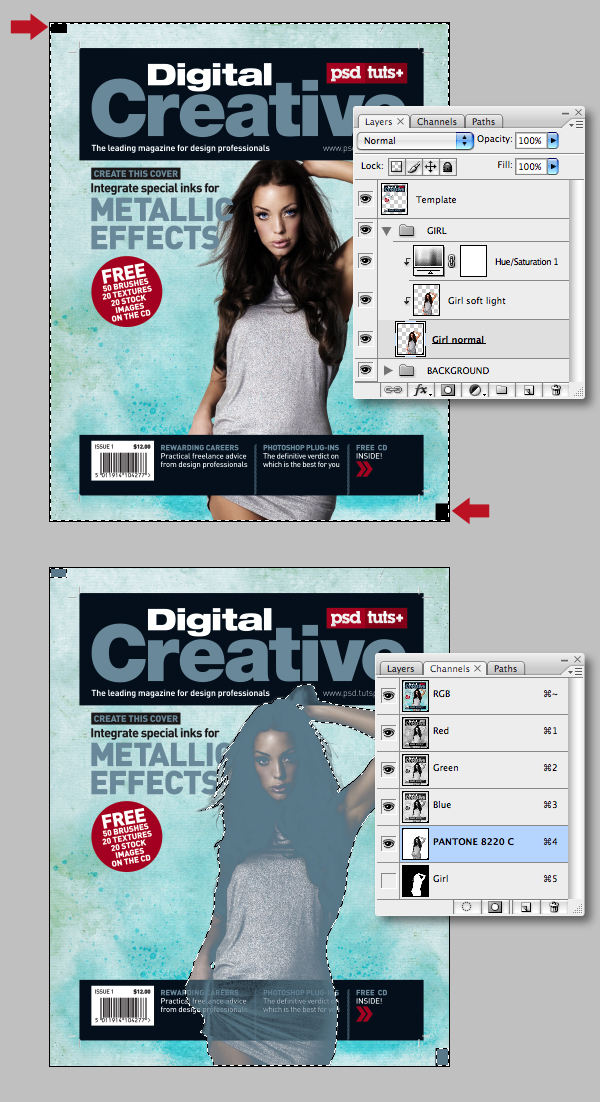Image resolution: width=600 pixels, height=1102 pixels.
Task: Open Layers panel options menu
Action: (577, 124)
